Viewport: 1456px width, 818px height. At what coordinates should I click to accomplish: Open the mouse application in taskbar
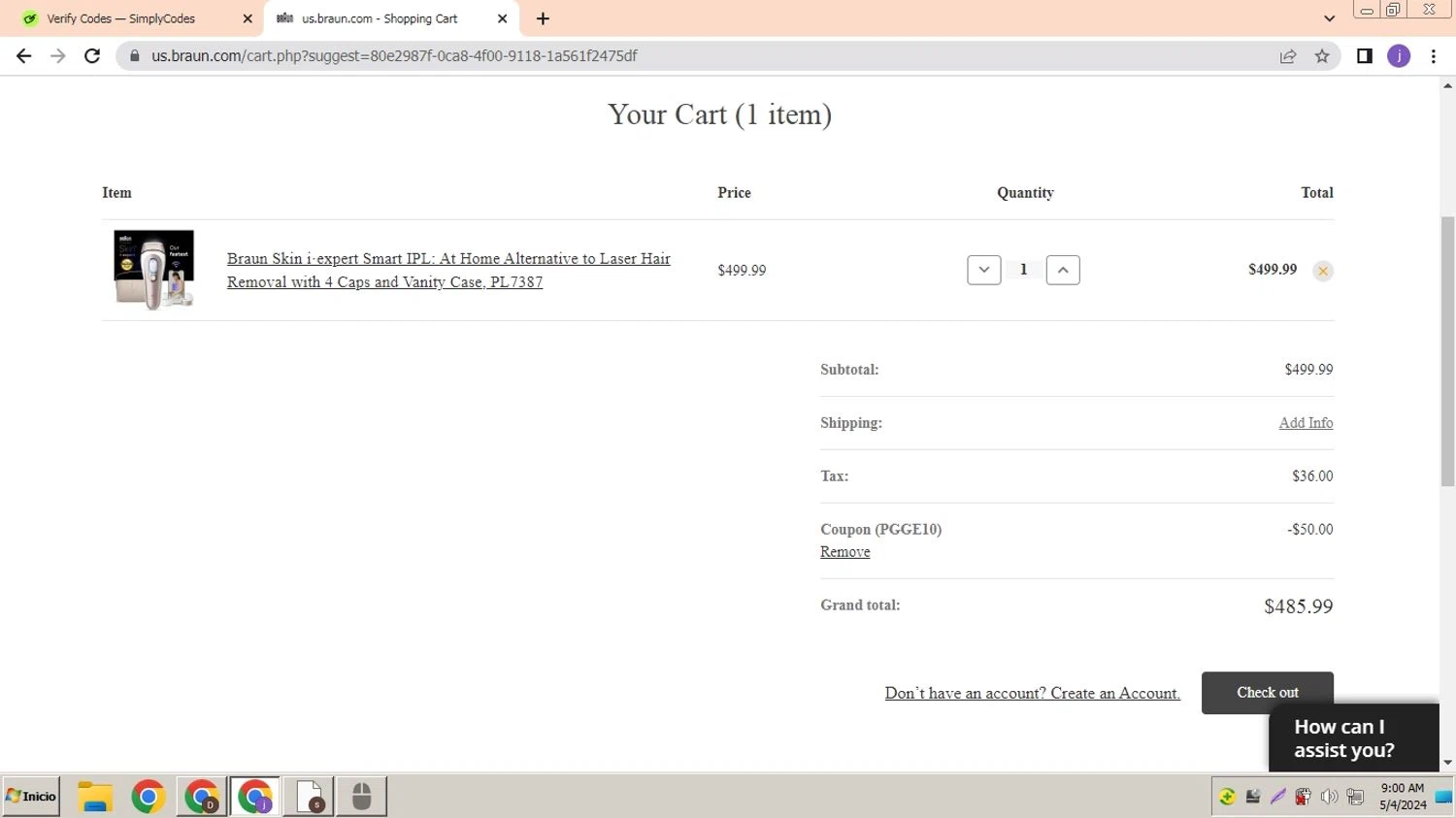[x=361, y=797]
